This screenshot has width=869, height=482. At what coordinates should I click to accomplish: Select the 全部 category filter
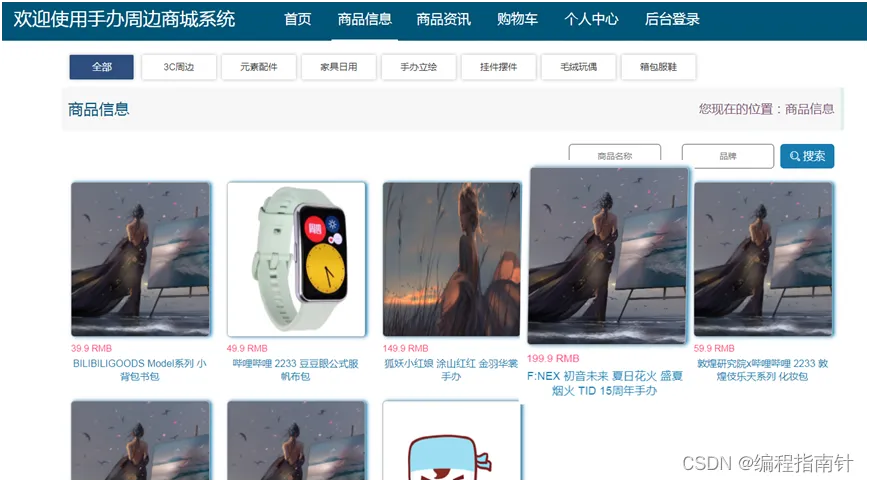coord(101,67)
